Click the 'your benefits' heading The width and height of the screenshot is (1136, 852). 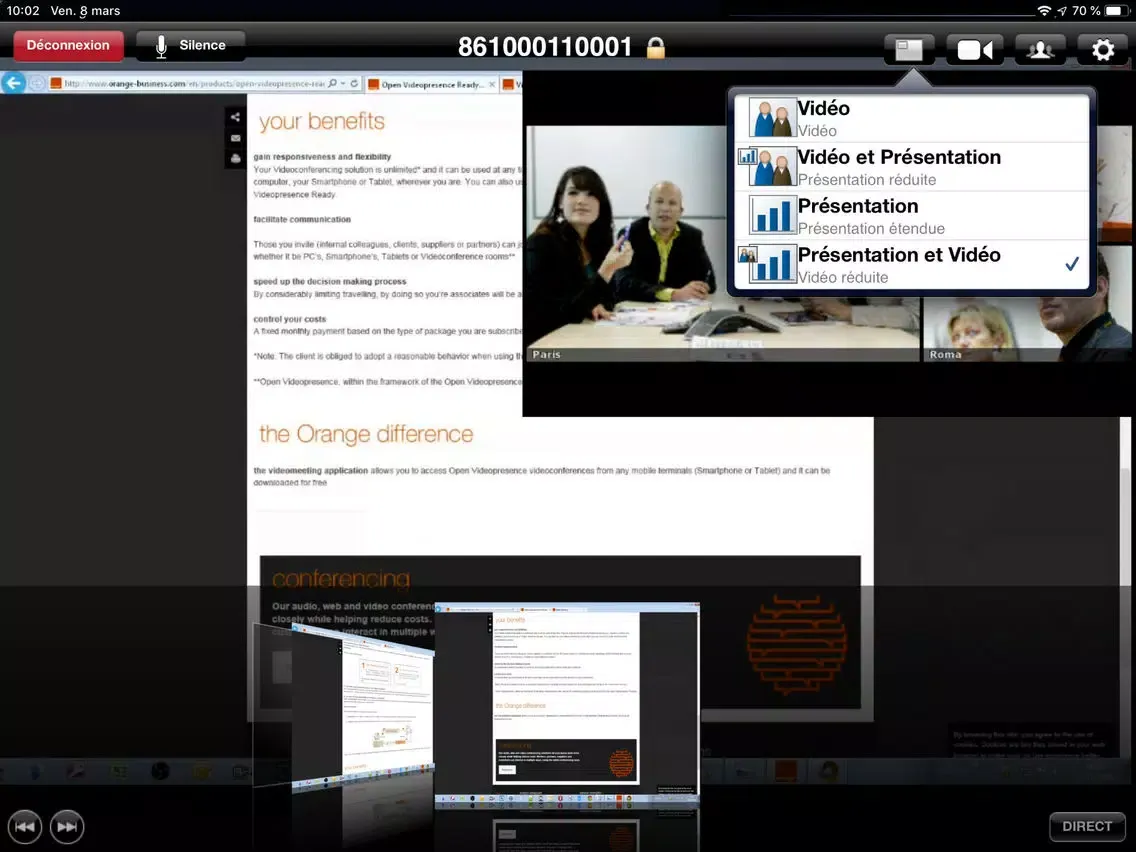322,122
